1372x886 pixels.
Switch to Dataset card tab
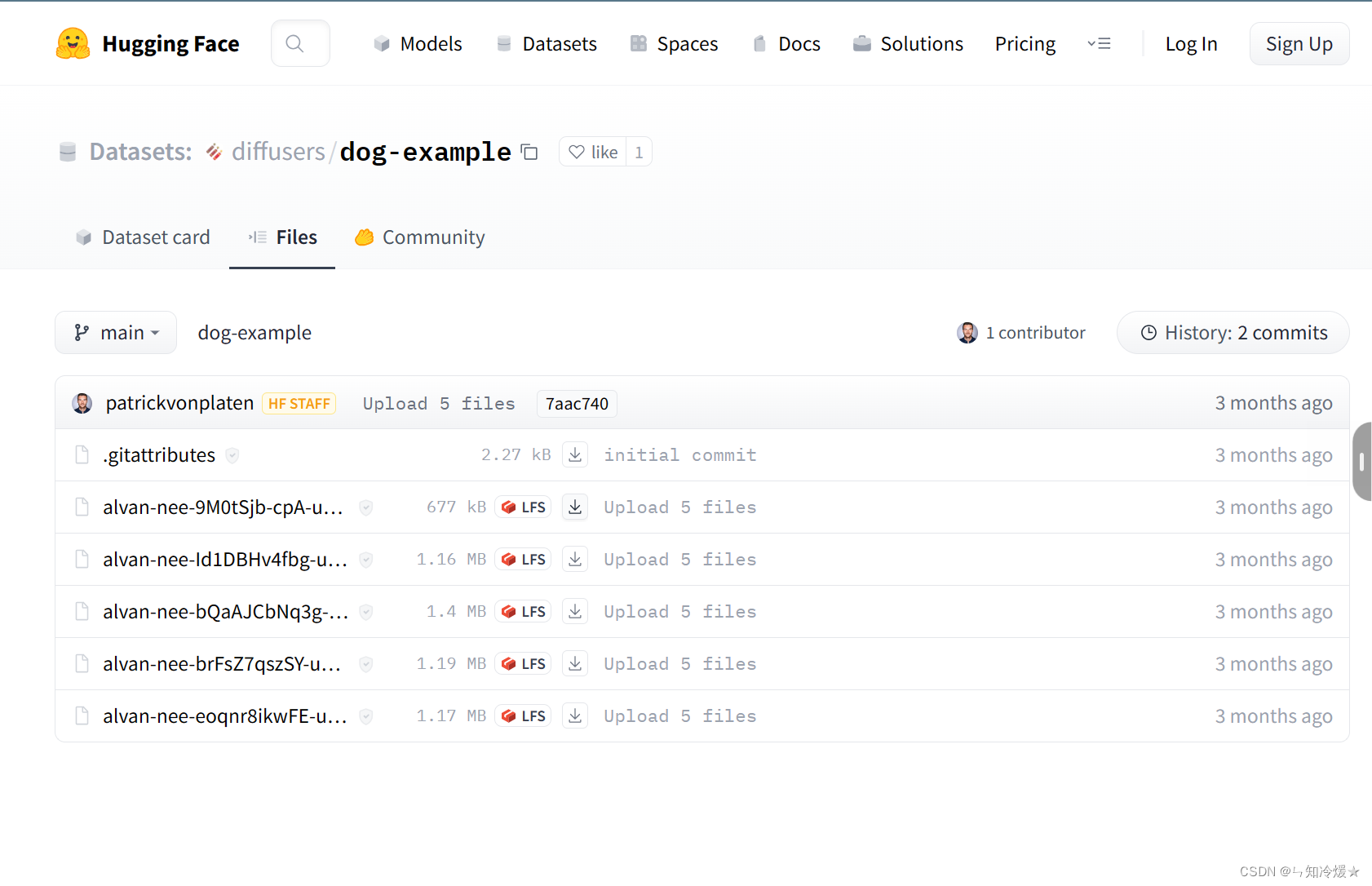[x=143, y=237]
